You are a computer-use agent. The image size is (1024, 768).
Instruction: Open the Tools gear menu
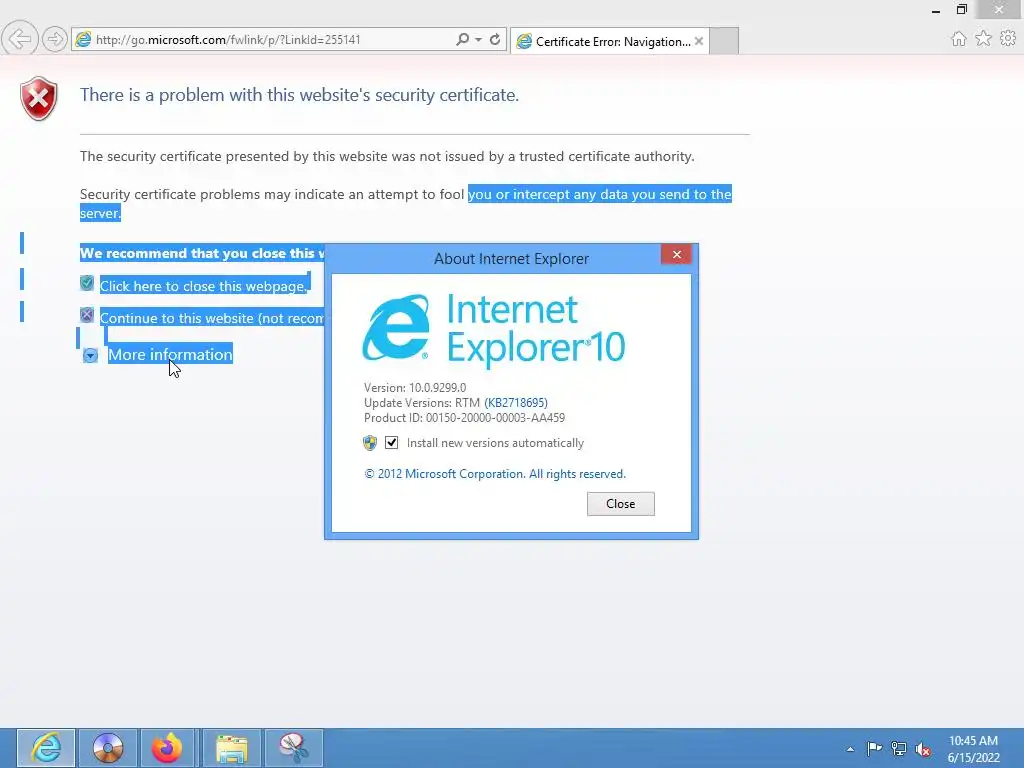pos(1008,39)
